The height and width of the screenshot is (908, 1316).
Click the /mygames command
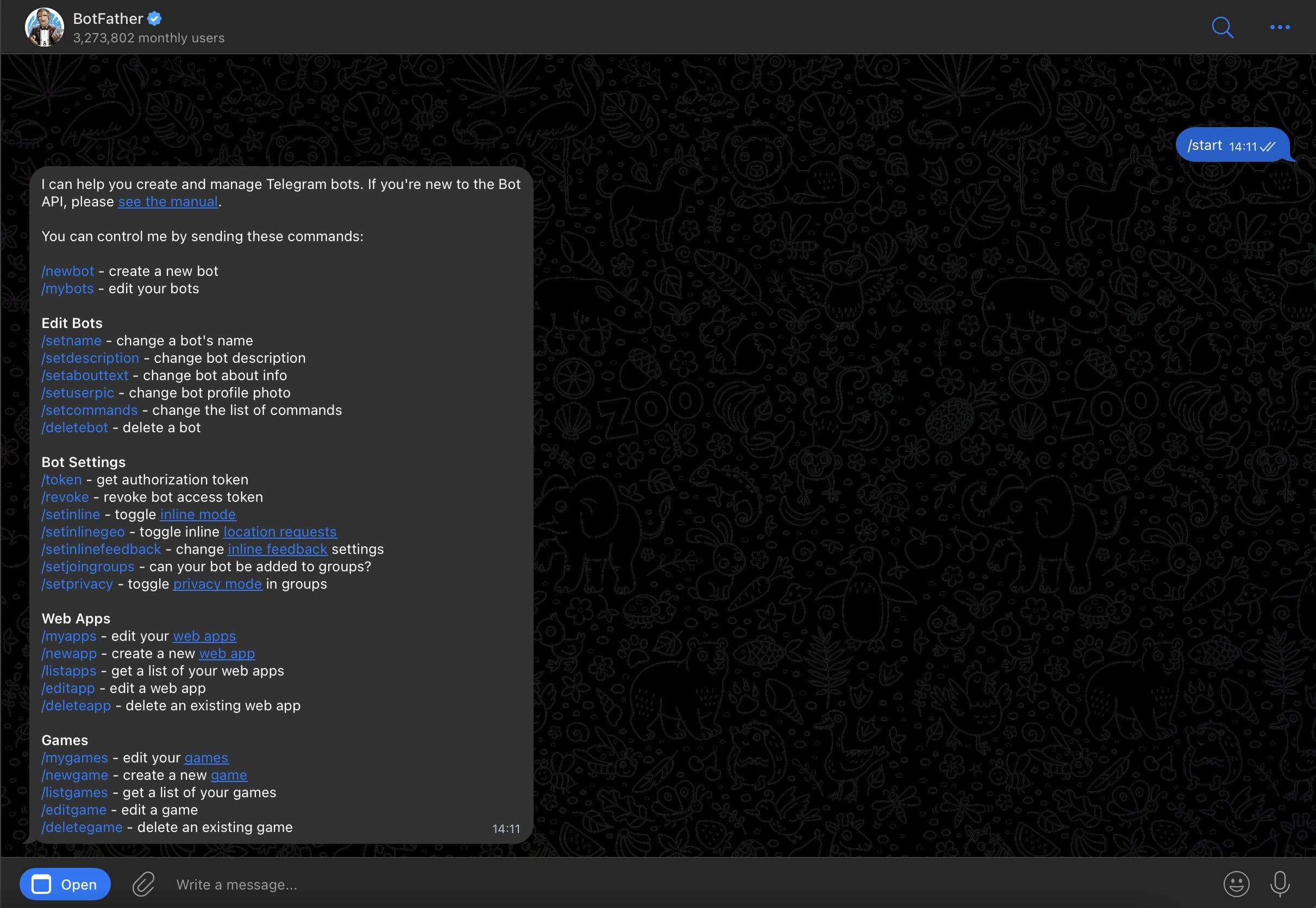(74, 758)
